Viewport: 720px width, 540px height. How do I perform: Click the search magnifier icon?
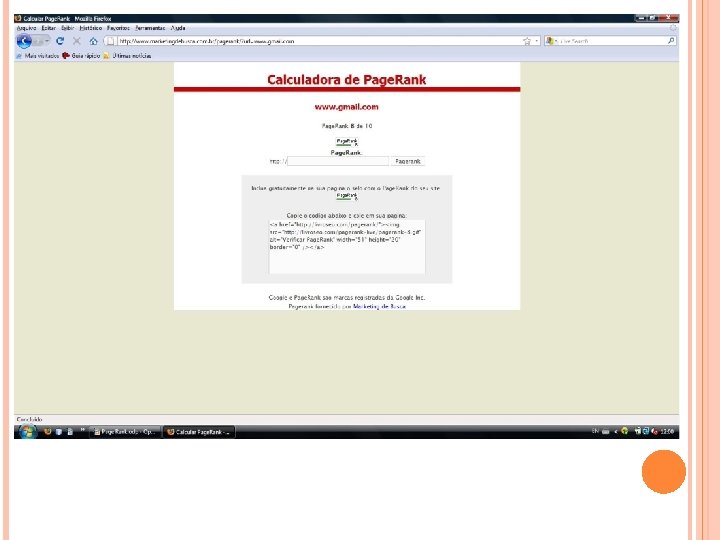(x=671, y=41)
